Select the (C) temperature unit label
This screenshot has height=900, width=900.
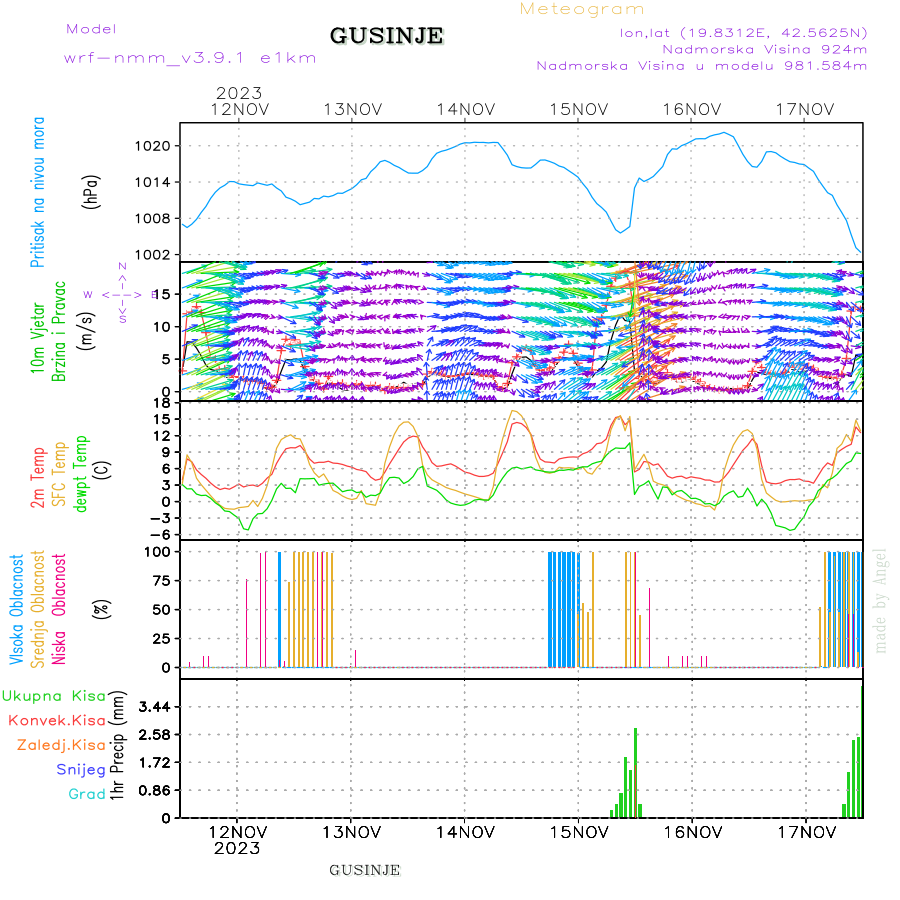click(103, 470)
